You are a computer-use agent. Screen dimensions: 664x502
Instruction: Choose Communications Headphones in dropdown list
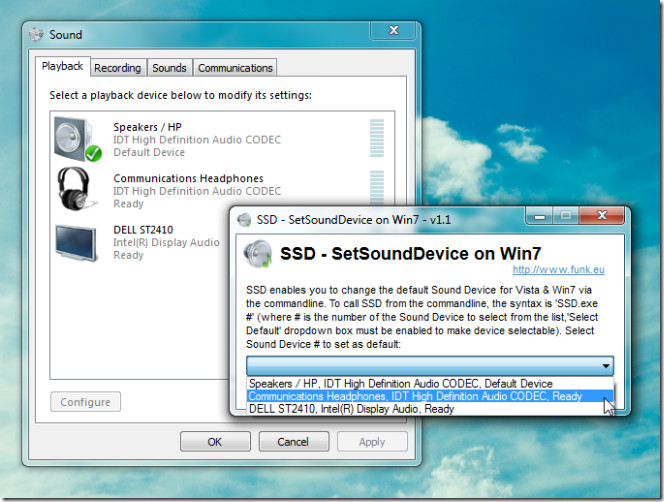[x=429, y=396]
